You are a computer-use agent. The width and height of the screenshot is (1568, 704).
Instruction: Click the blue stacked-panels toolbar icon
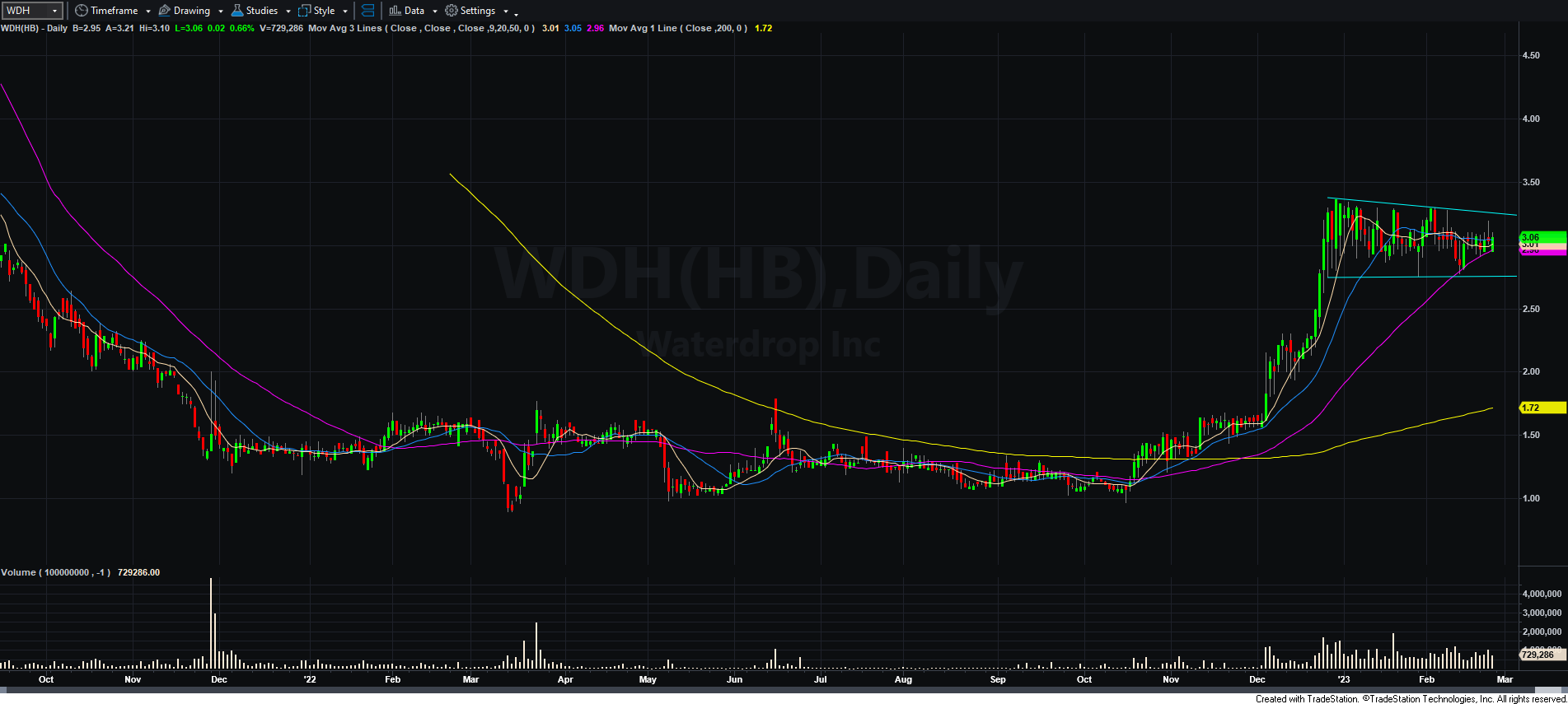click(367, 11)
